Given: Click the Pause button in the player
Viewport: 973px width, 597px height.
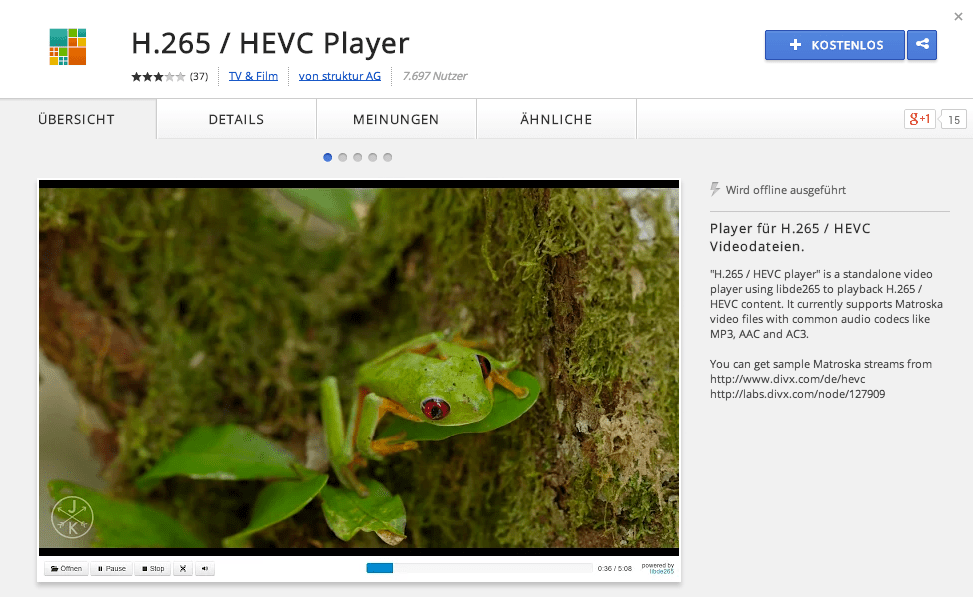Looking at the screenshot, I should (x=112, y=568).
